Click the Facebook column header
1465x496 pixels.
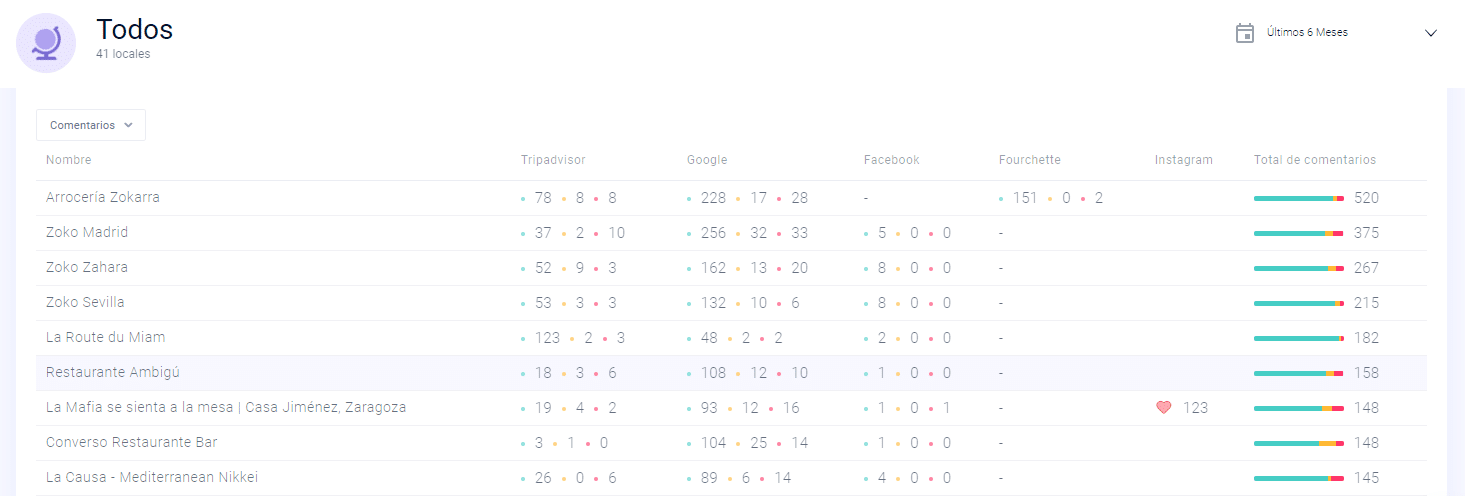892,160
